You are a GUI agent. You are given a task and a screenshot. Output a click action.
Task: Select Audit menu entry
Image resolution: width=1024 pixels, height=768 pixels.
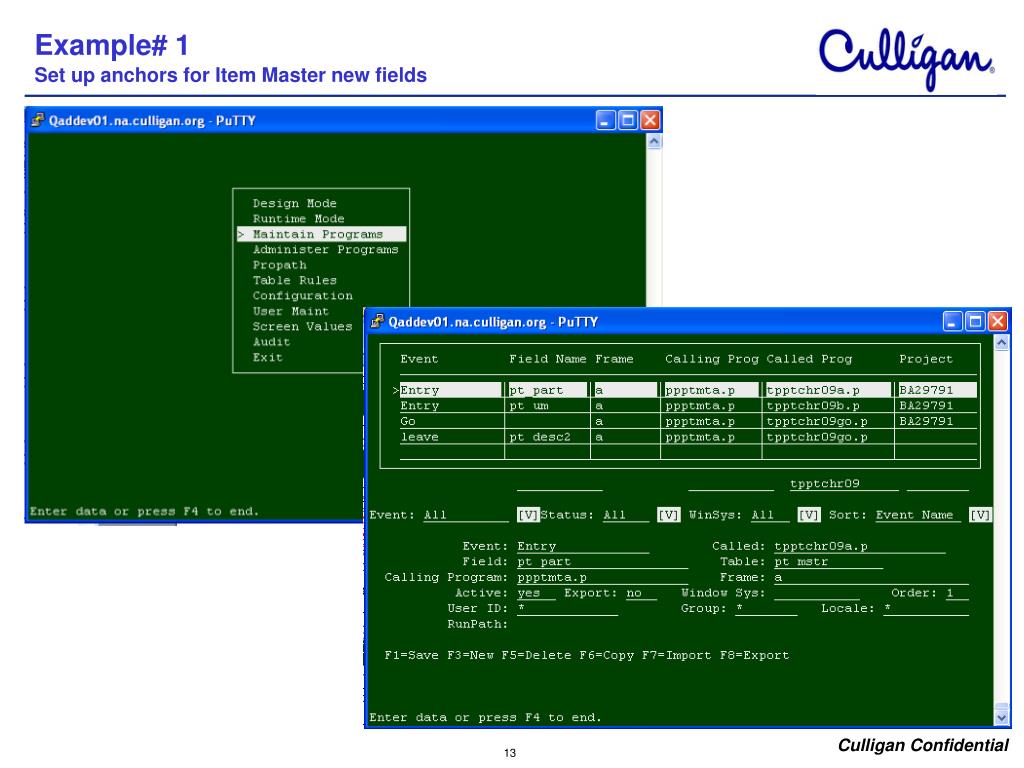(272, 342)
